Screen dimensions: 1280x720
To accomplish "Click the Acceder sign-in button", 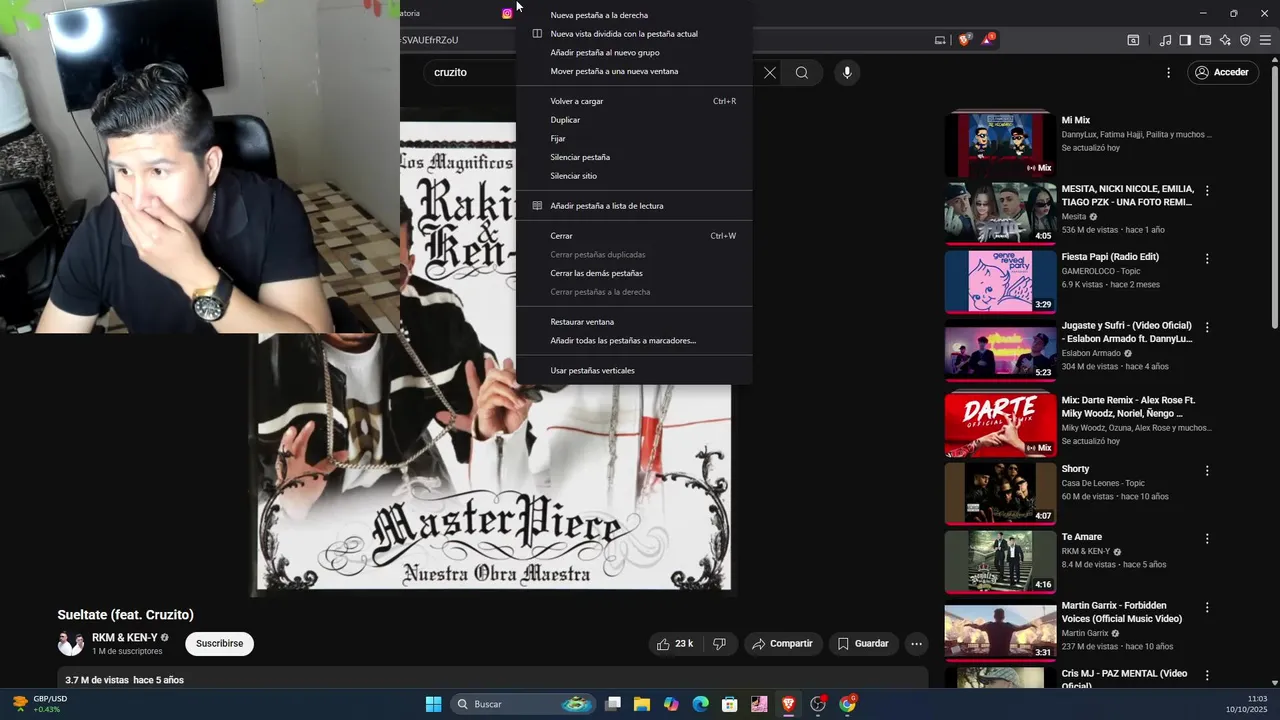I will point(1223,72).
